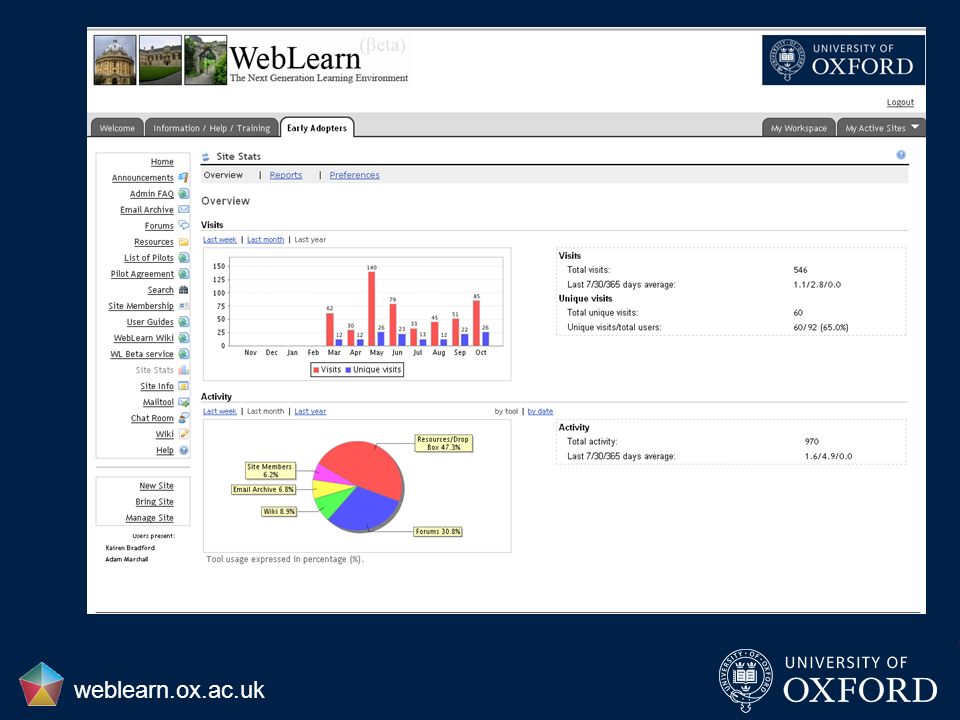Screen dimensions: 960x720
Task: Open Site Stats help question icon
Action: pos(901,155)
